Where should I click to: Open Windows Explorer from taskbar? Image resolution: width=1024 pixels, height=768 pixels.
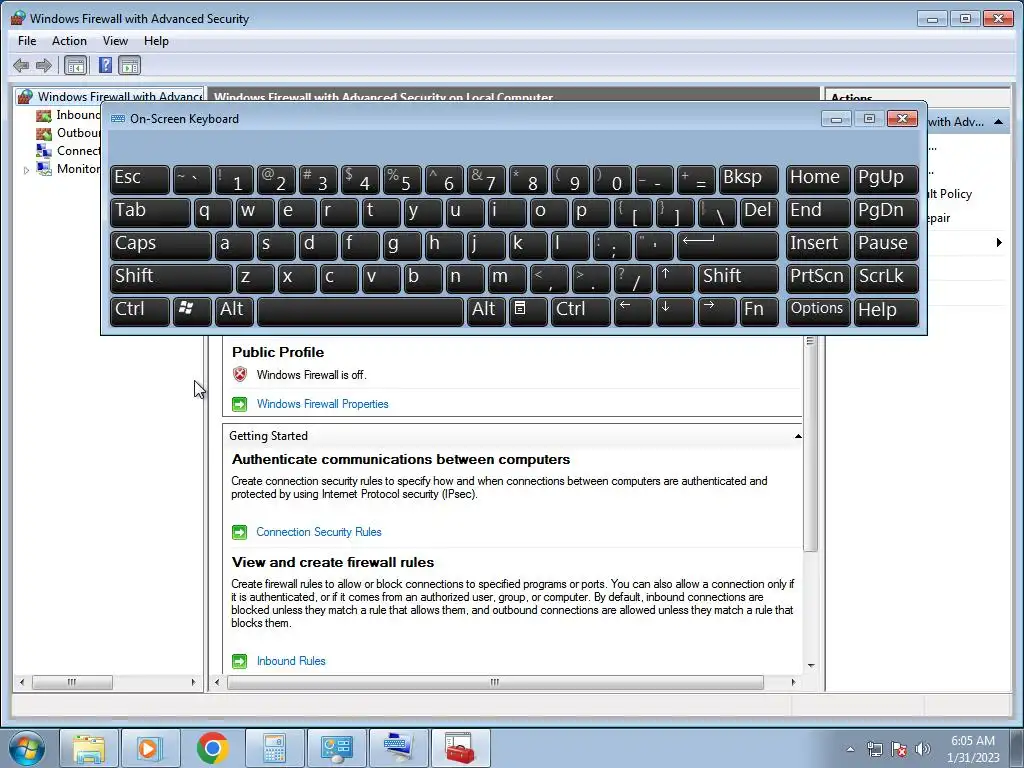coord(89,748)
